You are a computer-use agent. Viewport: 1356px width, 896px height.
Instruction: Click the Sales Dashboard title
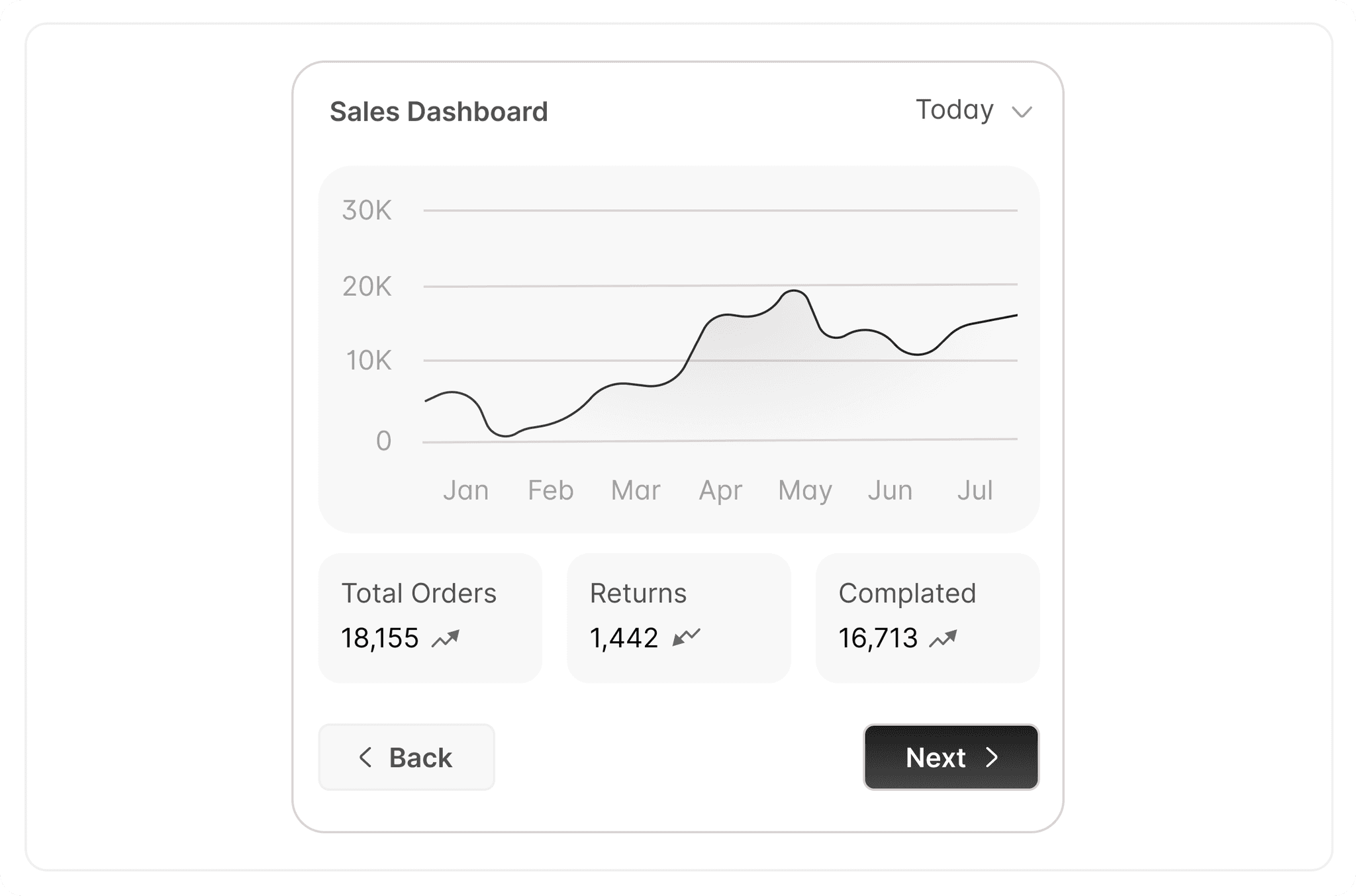(x=439, y=112)
